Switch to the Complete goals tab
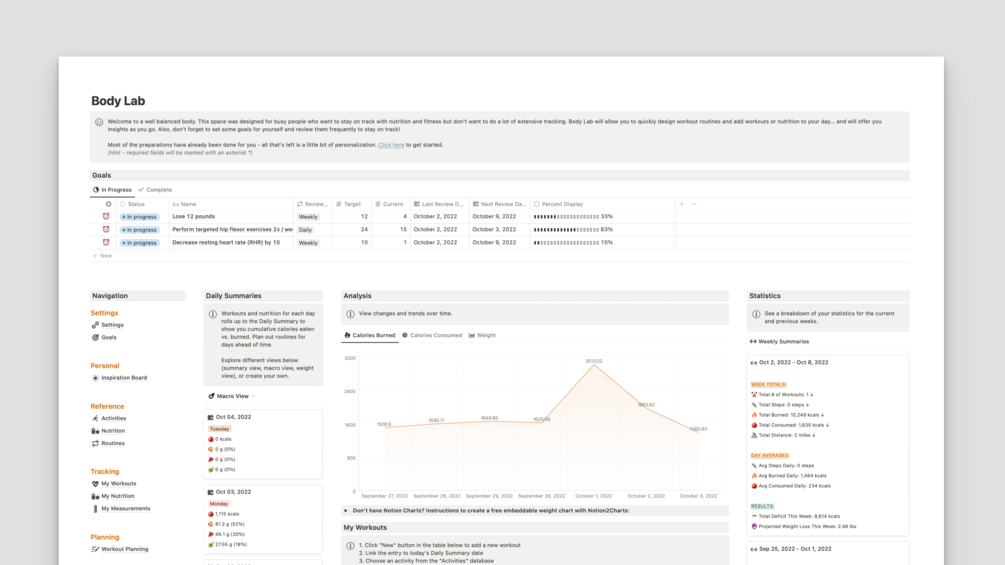This screenshot has width=1005, height=565. tap(155, 190)
